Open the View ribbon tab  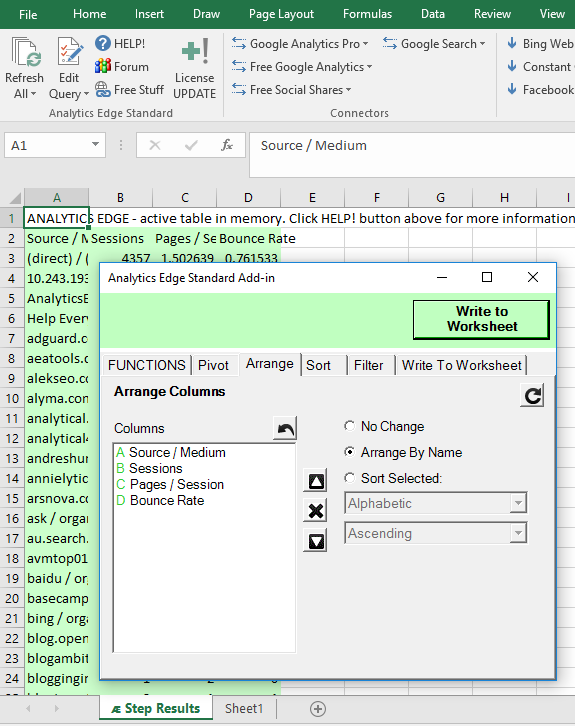pyautogui.click(x=552, y=14)
